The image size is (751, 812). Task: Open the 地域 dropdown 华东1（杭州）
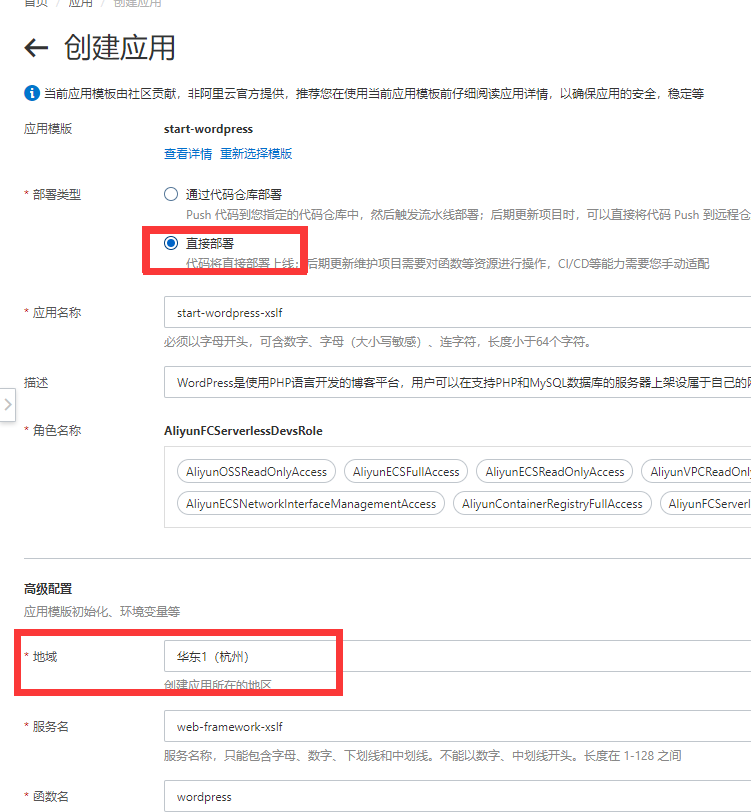point(458,656)
